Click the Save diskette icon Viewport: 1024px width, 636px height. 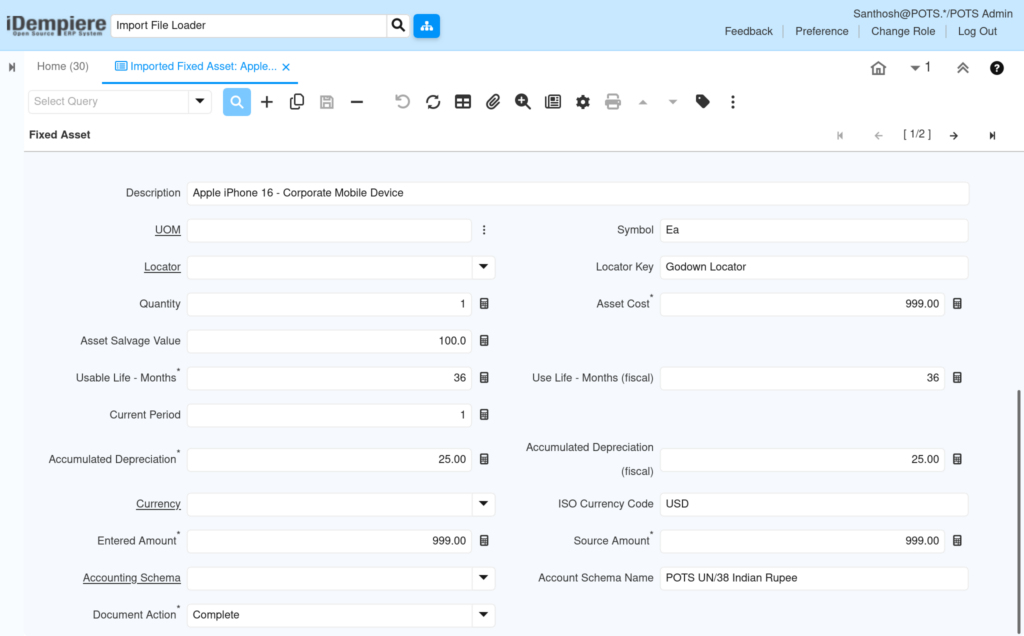coord(327,102)
